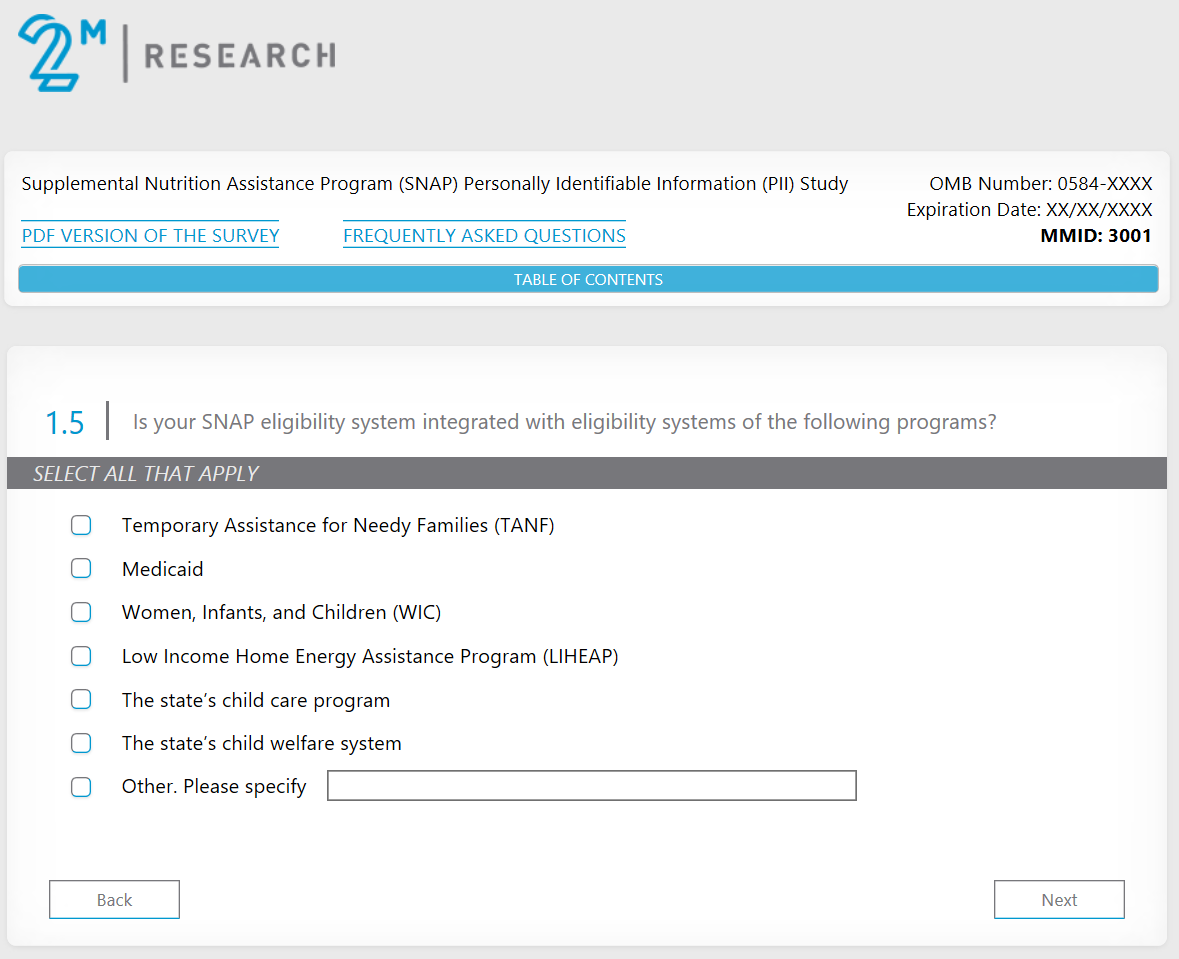Click the MMID: 3001 label
Screen dimensions: 1179x959
point(1096,236)
